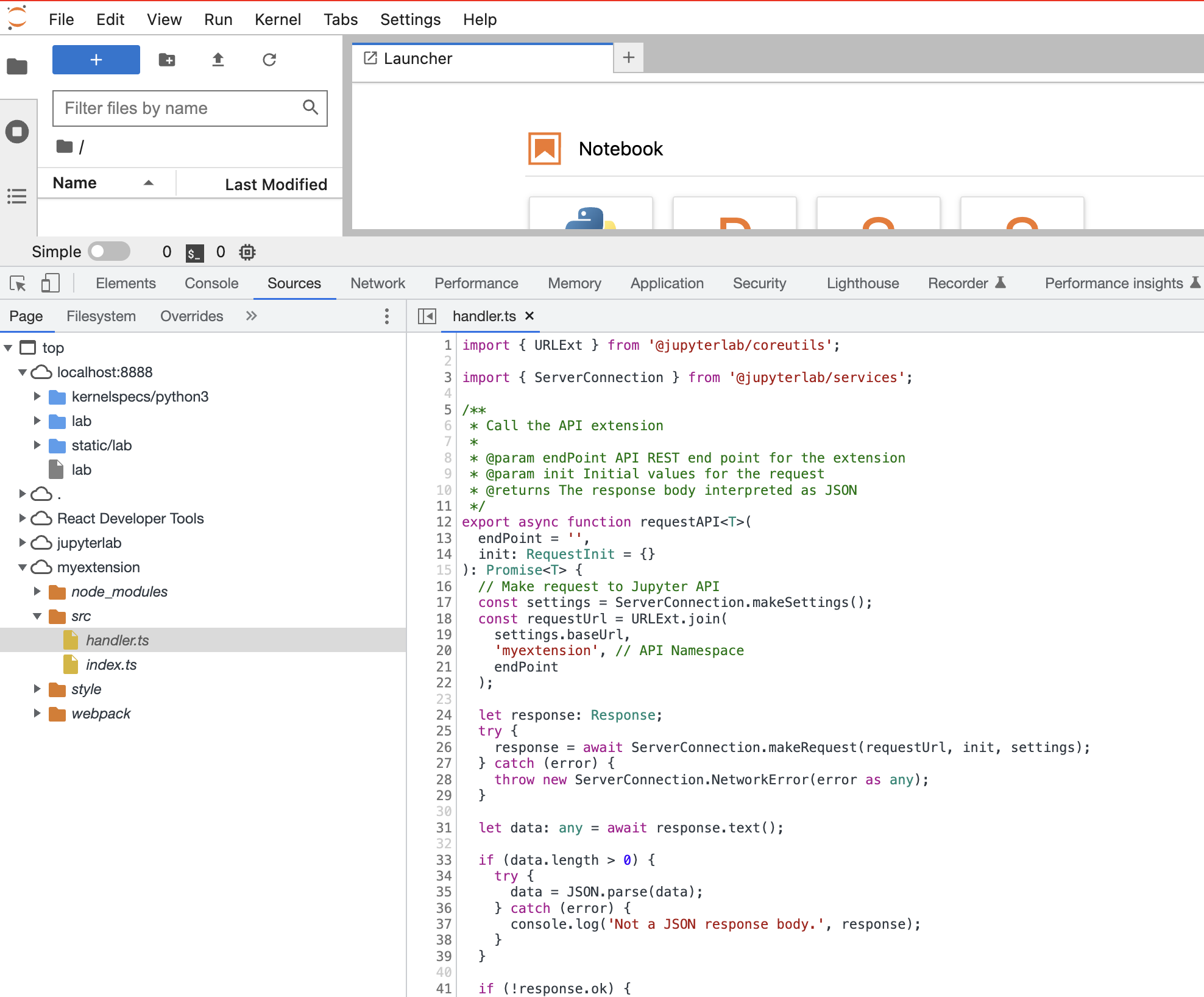Toggle the device toolbar in DevTools
This screenshot has height=997, width=1204.
click(x=51, y=283)
